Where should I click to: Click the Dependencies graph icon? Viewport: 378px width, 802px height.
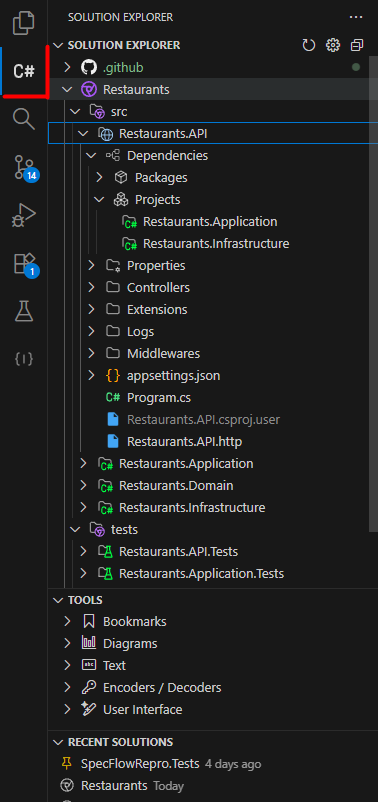pos(113,155)
